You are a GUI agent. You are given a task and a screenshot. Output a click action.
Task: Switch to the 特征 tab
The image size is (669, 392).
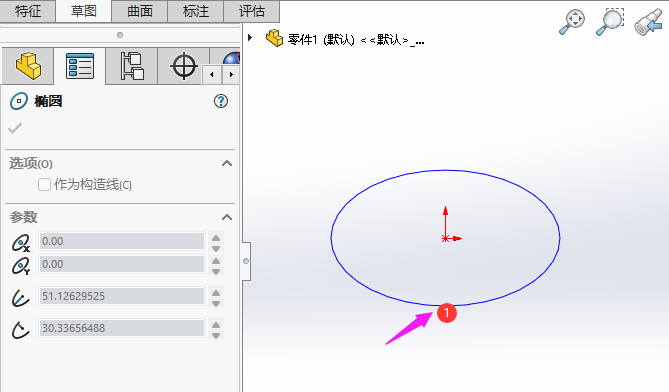(x=28, y=11)
